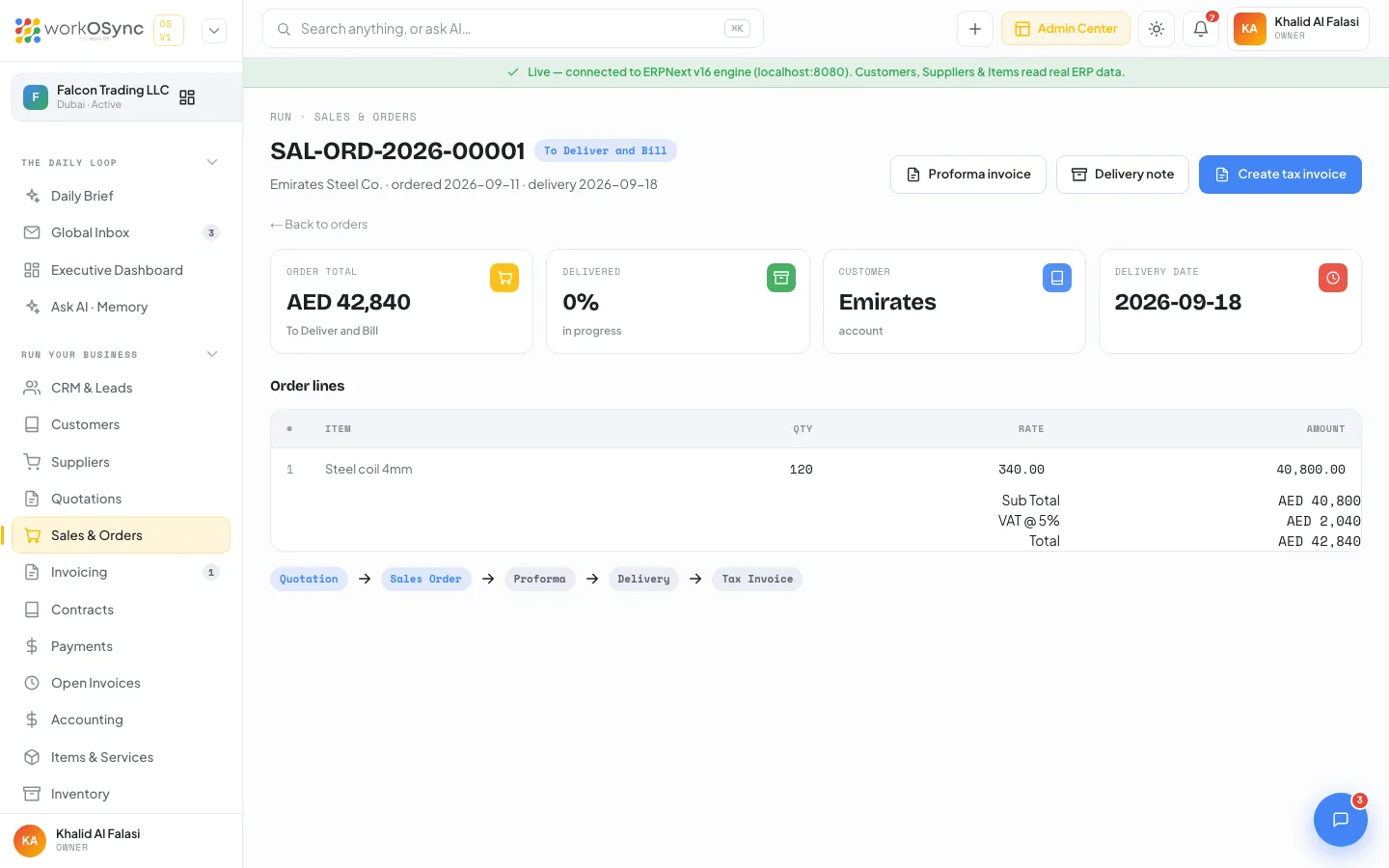Click the Inventory archive box icon

click(x=32, y=794)
